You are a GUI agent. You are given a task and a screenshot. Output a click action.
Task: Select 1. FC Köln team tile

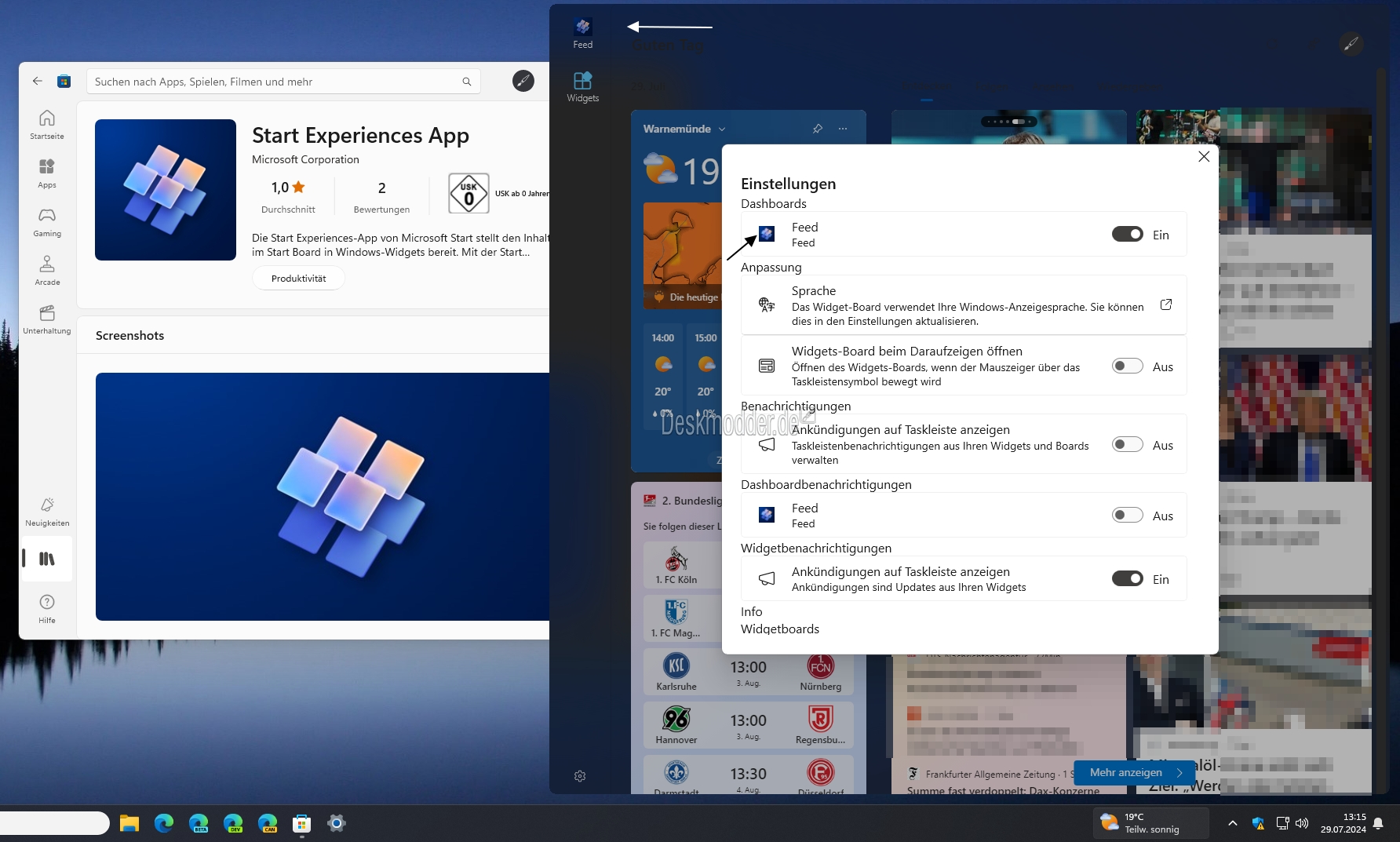pyautogui.click(x=676, y=564)
